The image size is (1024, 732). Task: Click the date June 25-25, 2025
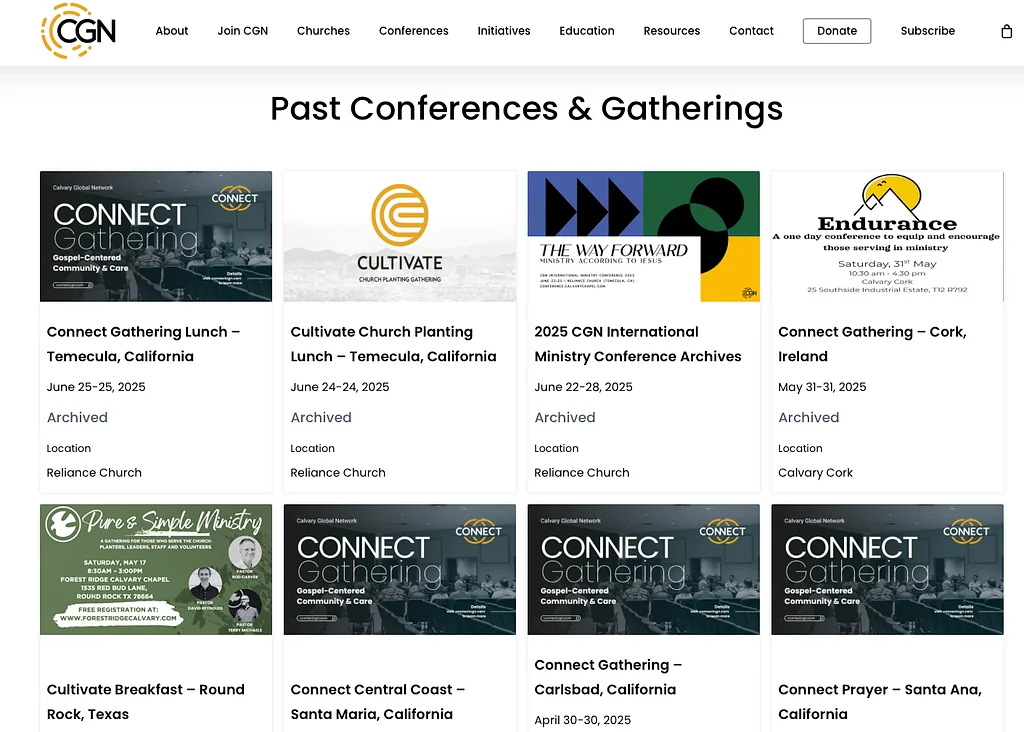pyautogui.click(x=96, y=387)
